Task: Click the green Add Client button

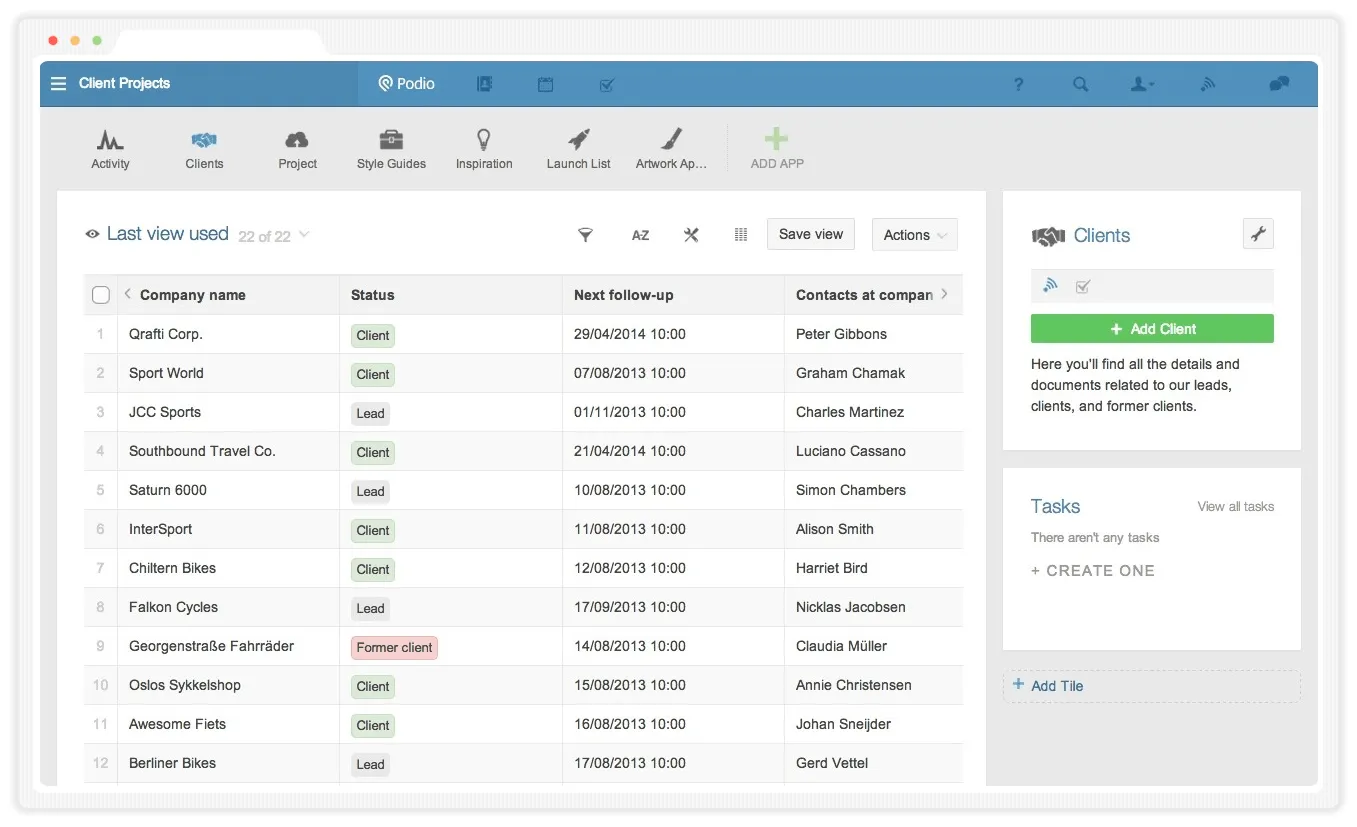Action: click(x=1152, y=329)
